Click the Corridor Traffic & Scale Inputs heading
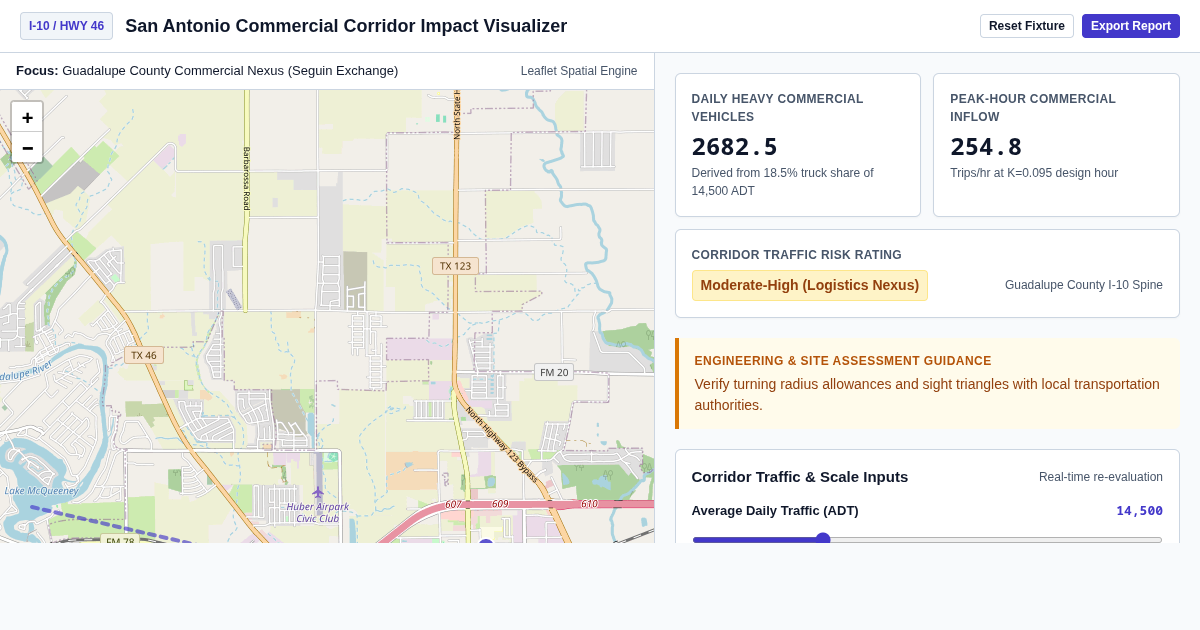Viewport: 1200px width, 630px height. 800,477
